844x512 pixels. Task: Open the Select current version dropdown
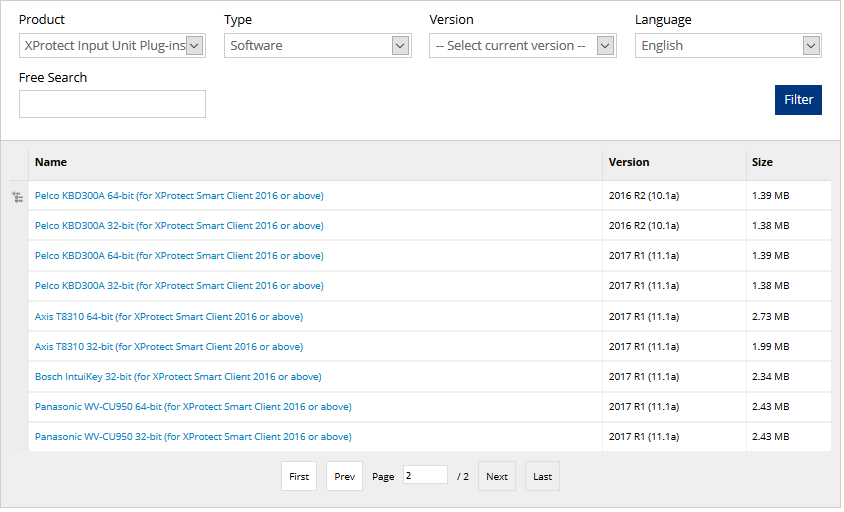(x=522, y=46)
